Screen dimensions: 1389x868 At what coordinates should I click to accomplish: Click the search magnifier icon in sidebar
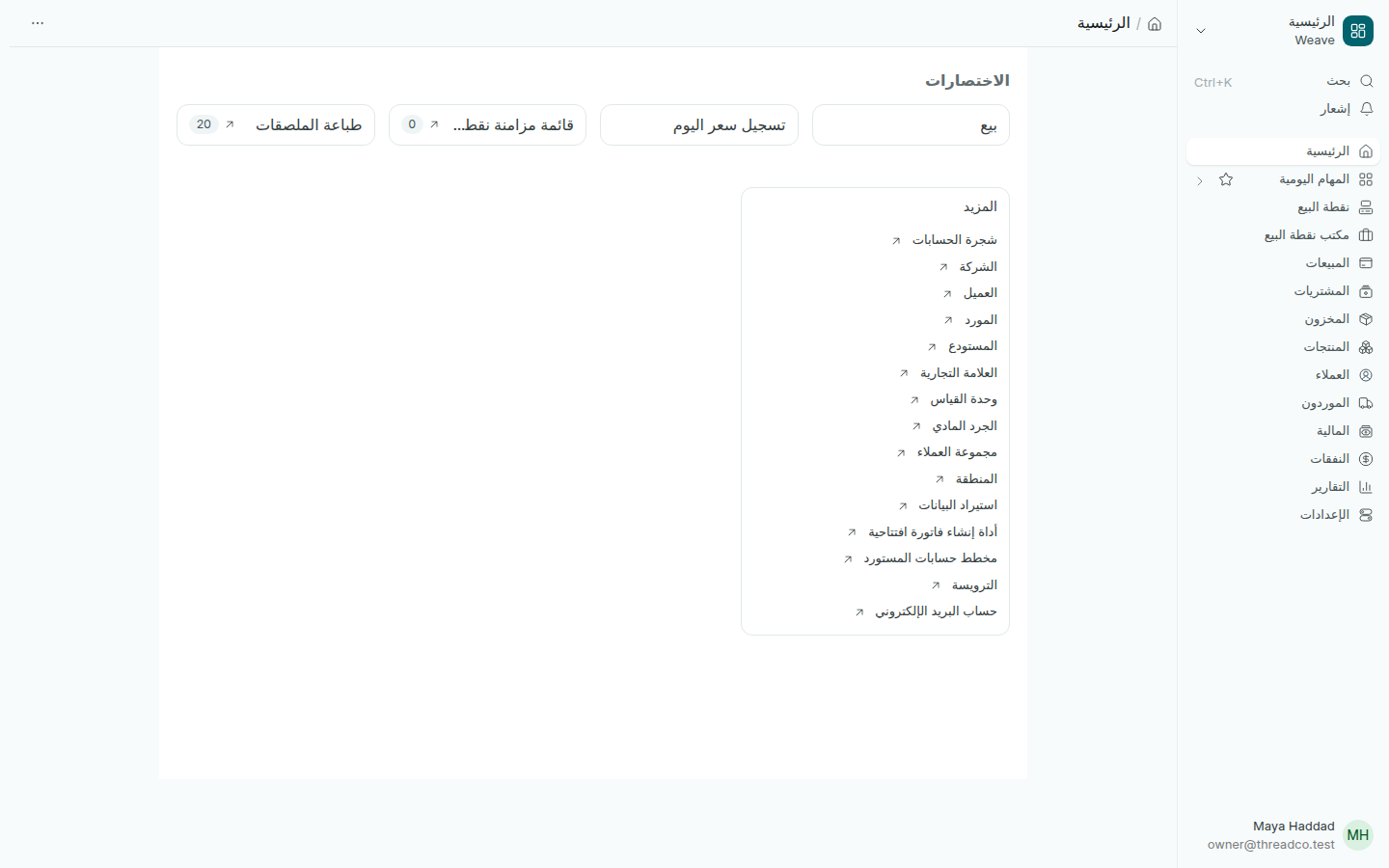coord(1366,81)
